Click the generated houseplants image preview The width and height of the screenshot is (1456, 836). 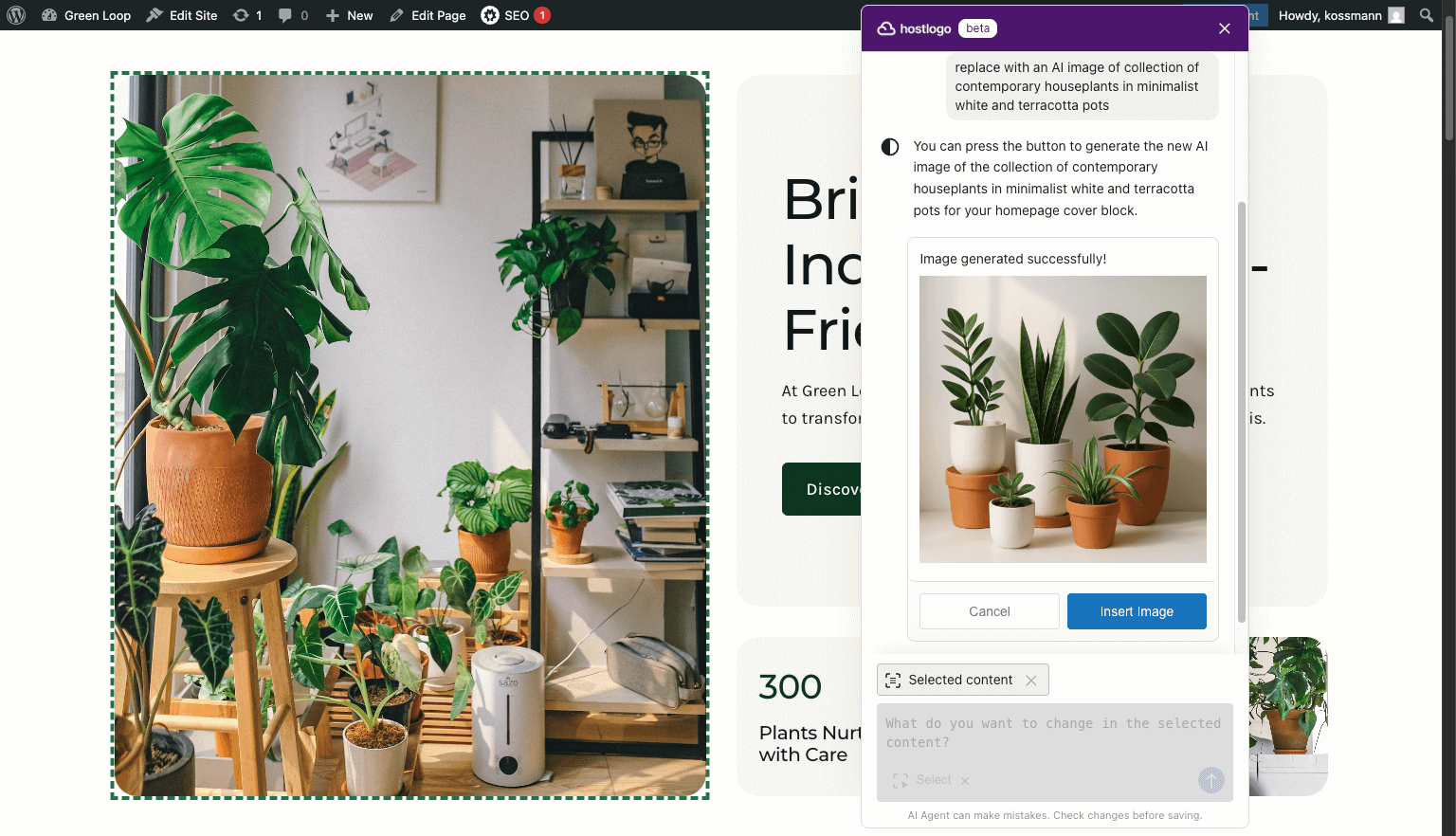tap(1063, 419)
